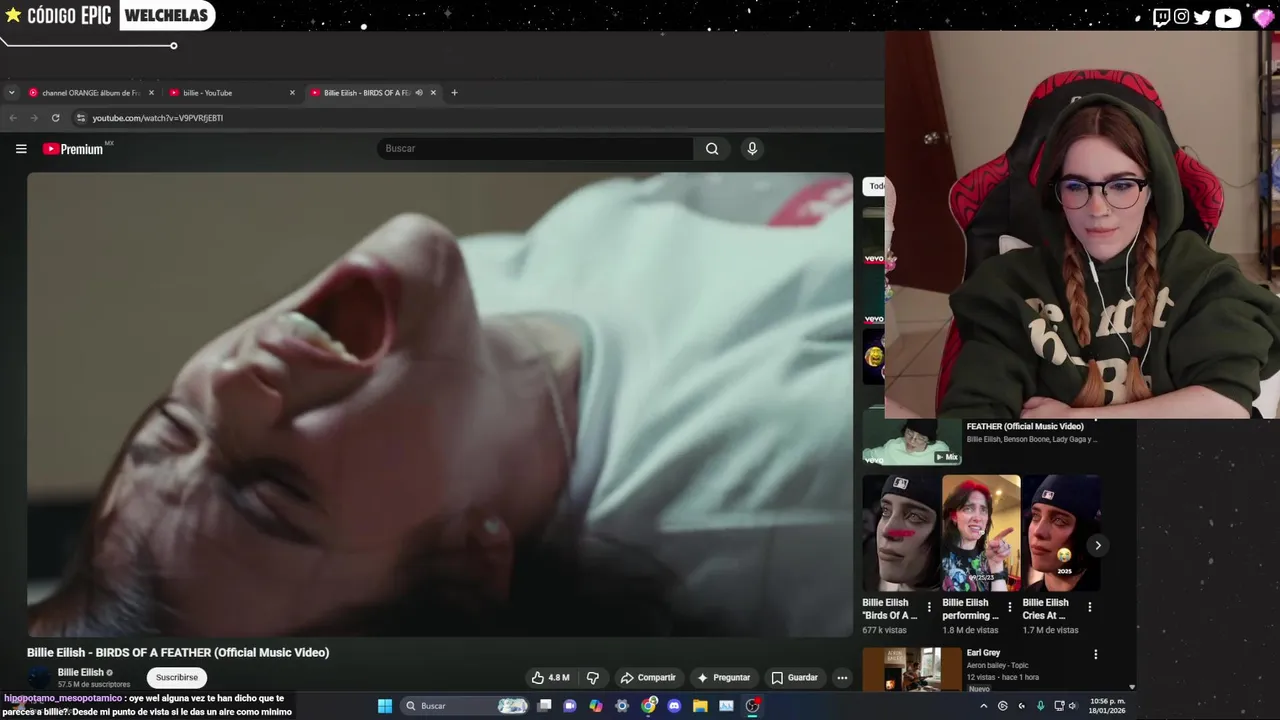Open options for Billie Eilish performing short
The width and height of the screenshot is (1280, 720).
point(1009,607)
